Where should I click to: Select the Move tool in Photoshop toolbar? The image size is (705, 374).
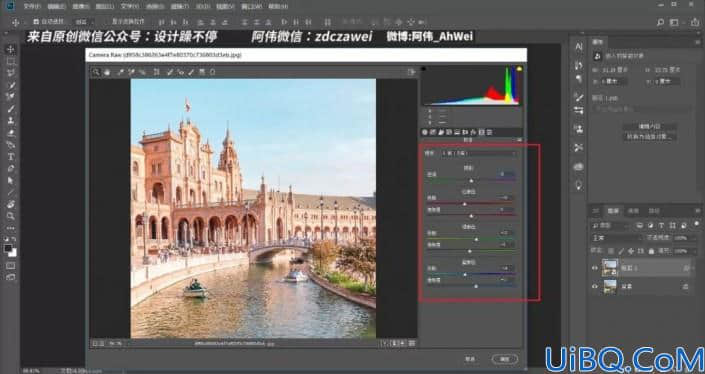[11, 49]
